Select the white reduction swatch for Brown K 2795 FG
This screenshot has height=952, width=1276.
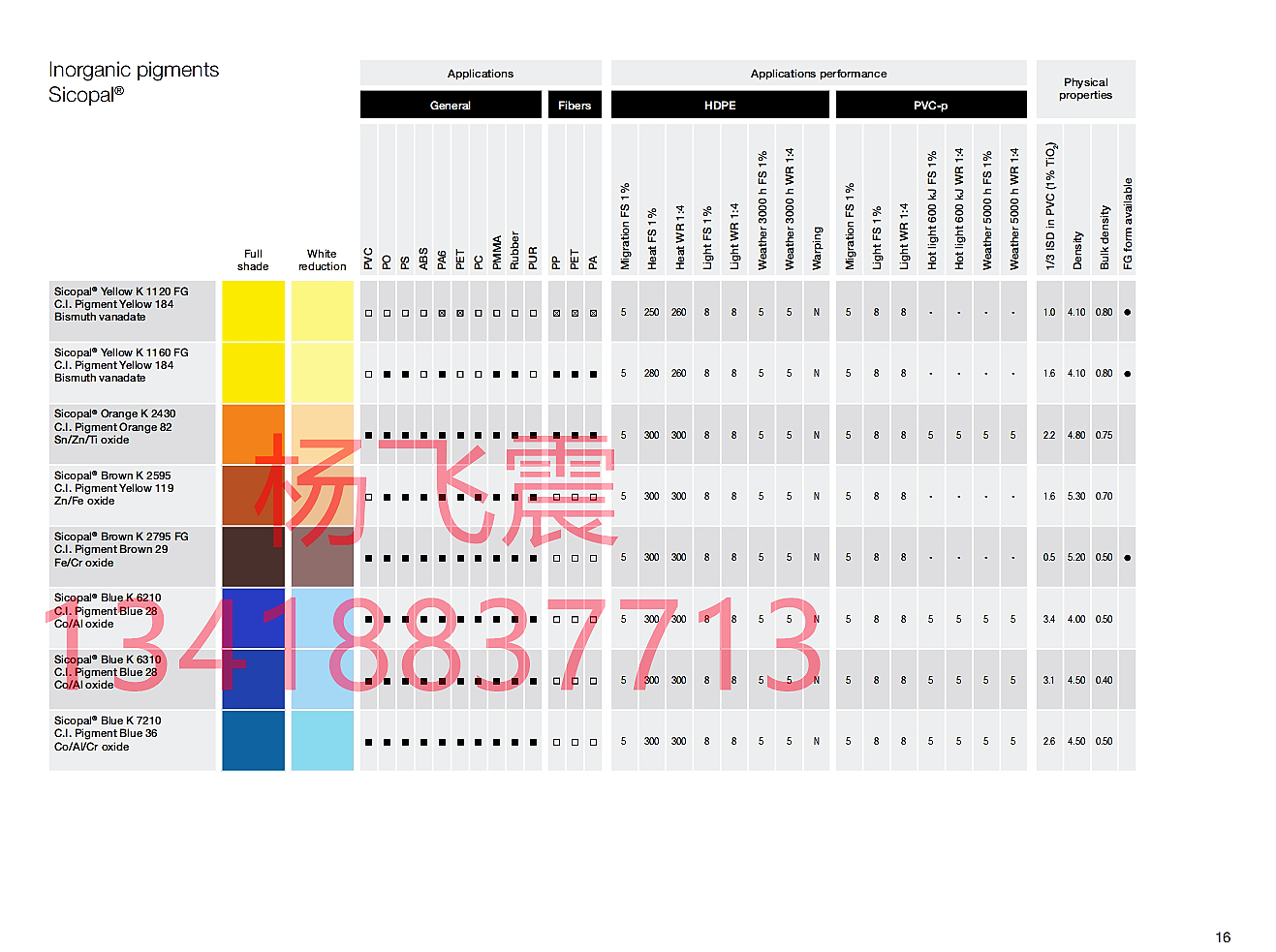click(x=323, y=557)
